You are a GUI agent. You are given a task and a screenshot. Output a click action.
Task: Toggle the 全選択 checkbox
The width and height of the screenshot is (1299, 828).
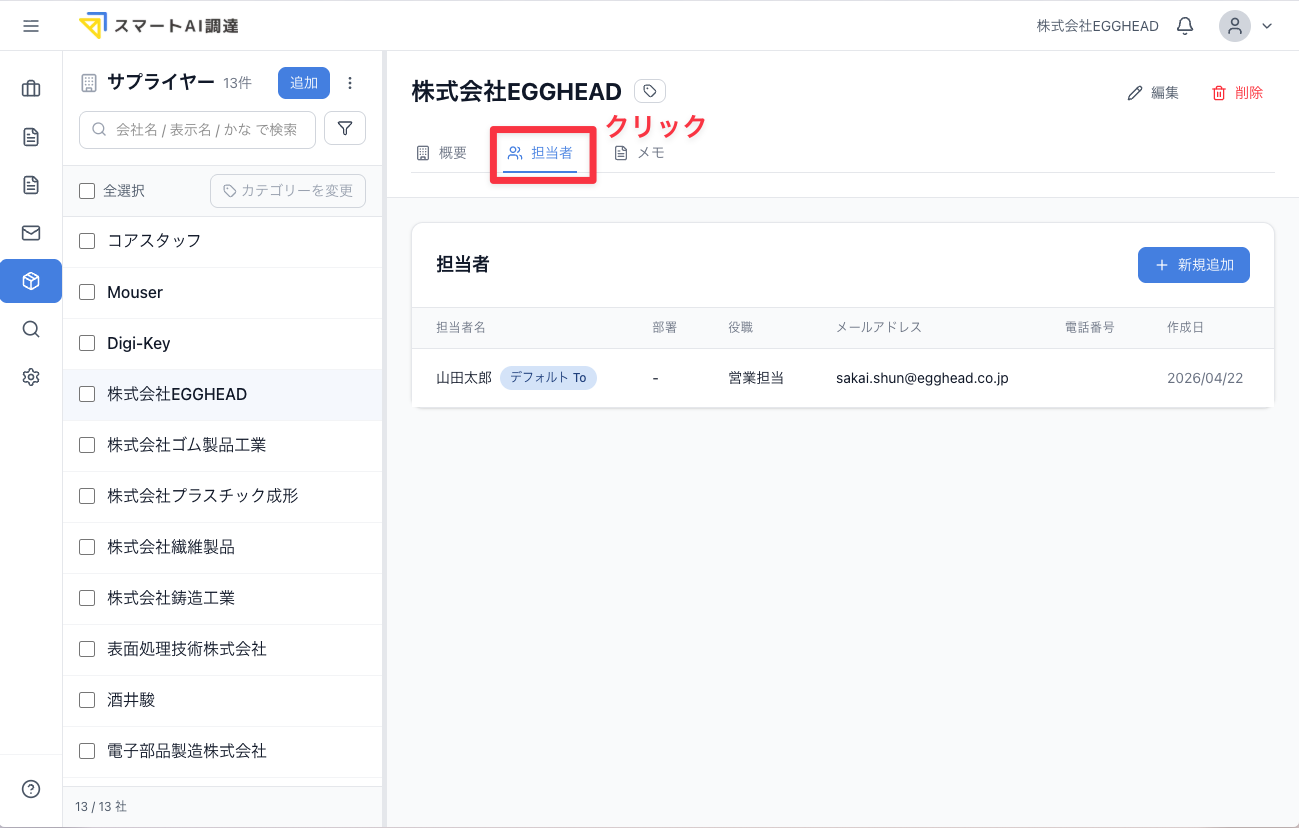[x=87, y=190]
